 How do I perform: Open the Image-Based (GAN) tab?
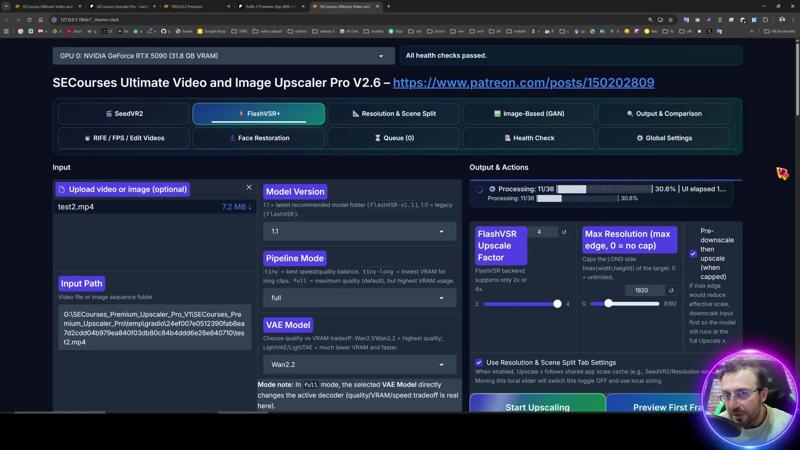pos(529,114)
